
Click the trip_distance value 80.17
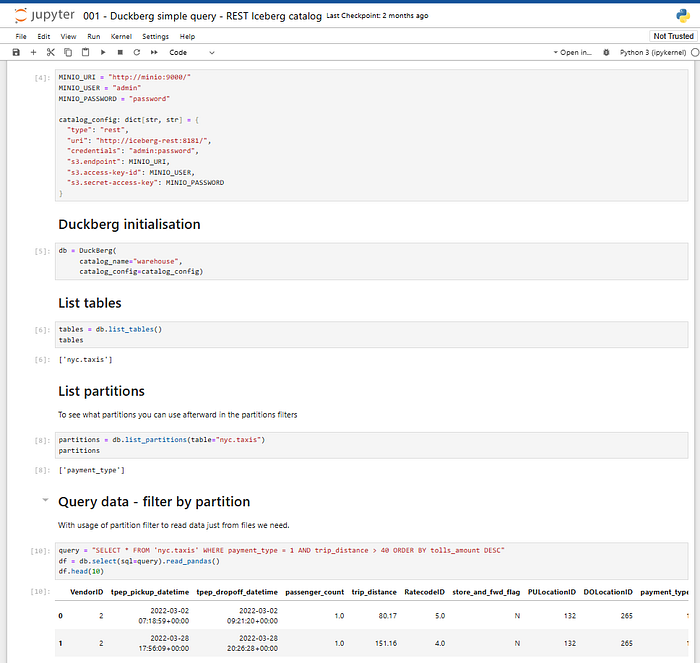click(x=388, y=616)
